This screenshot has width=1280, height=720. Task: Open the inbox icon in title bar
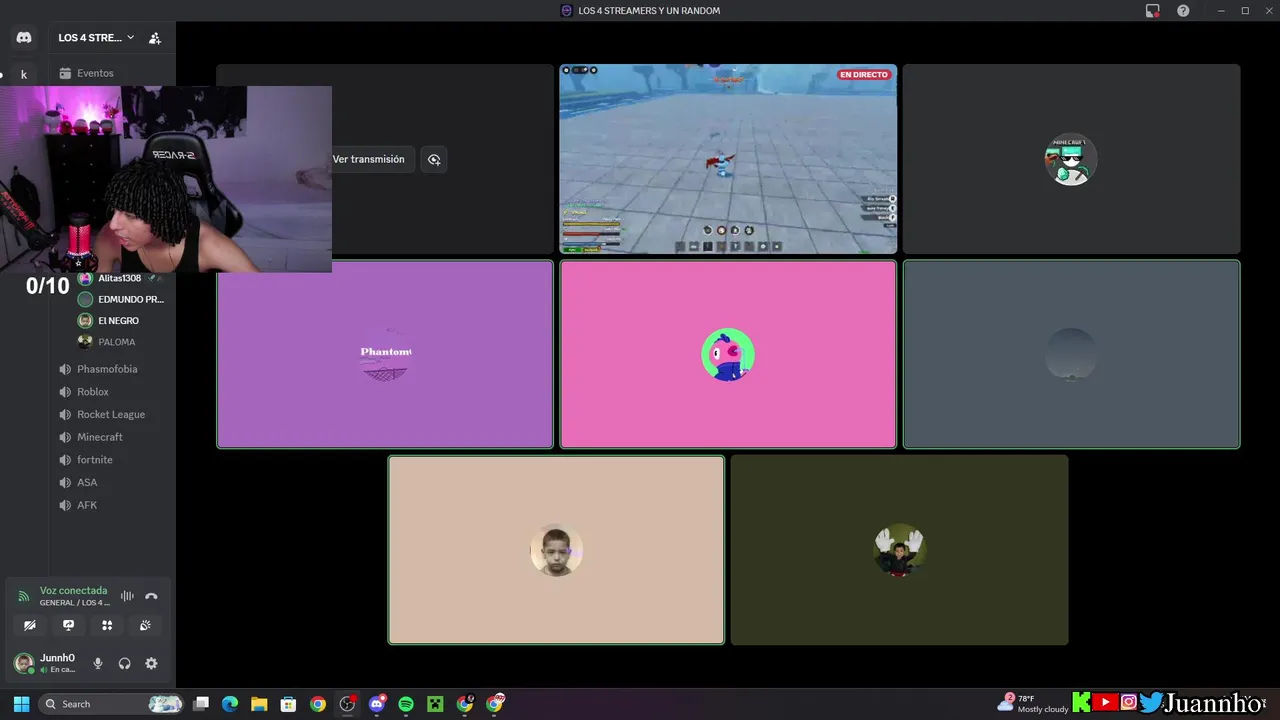[x=1153, y=11]
